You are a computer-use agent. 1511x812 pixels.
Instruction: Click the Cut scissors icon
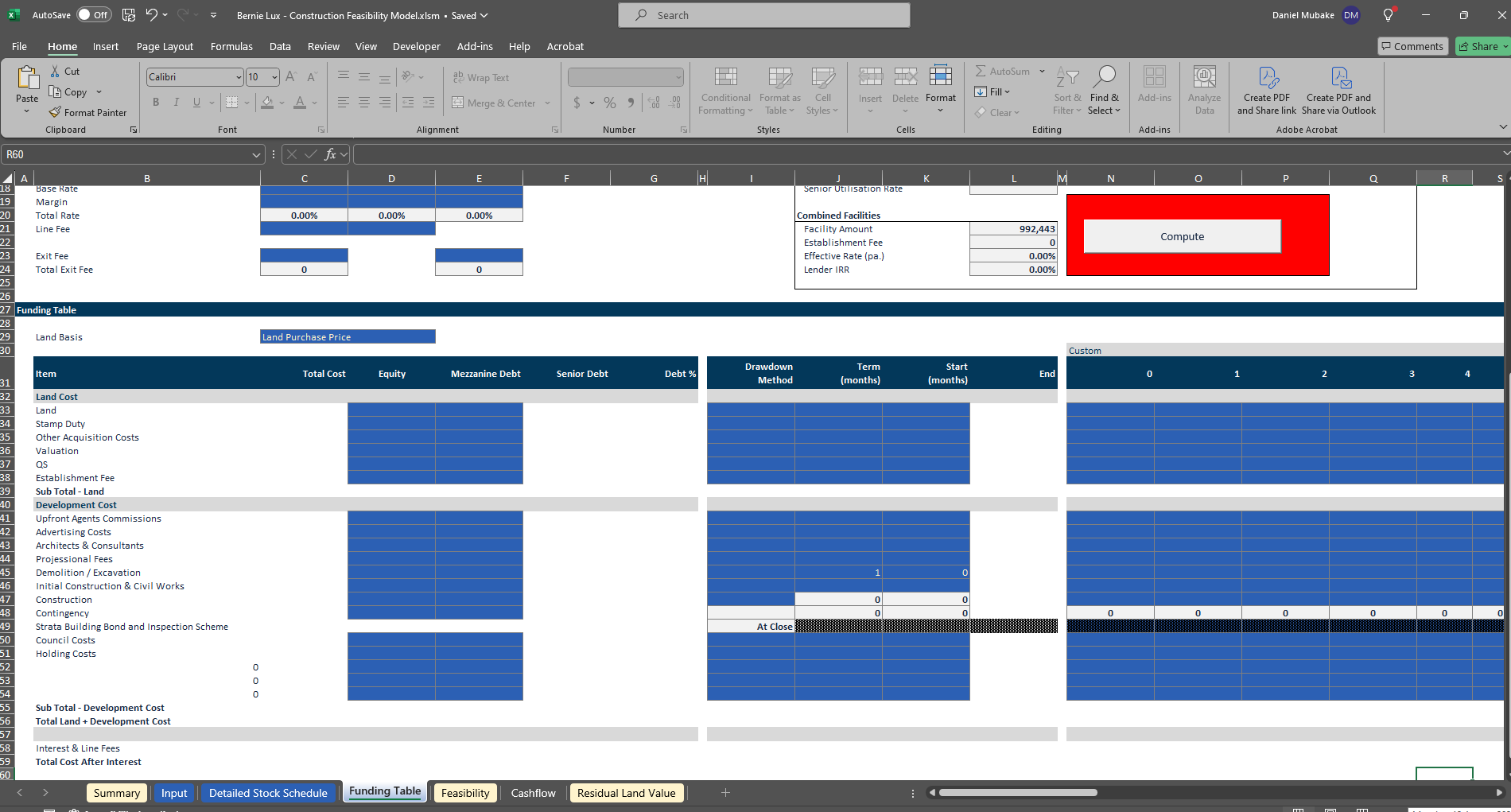[x=55, y=72]
